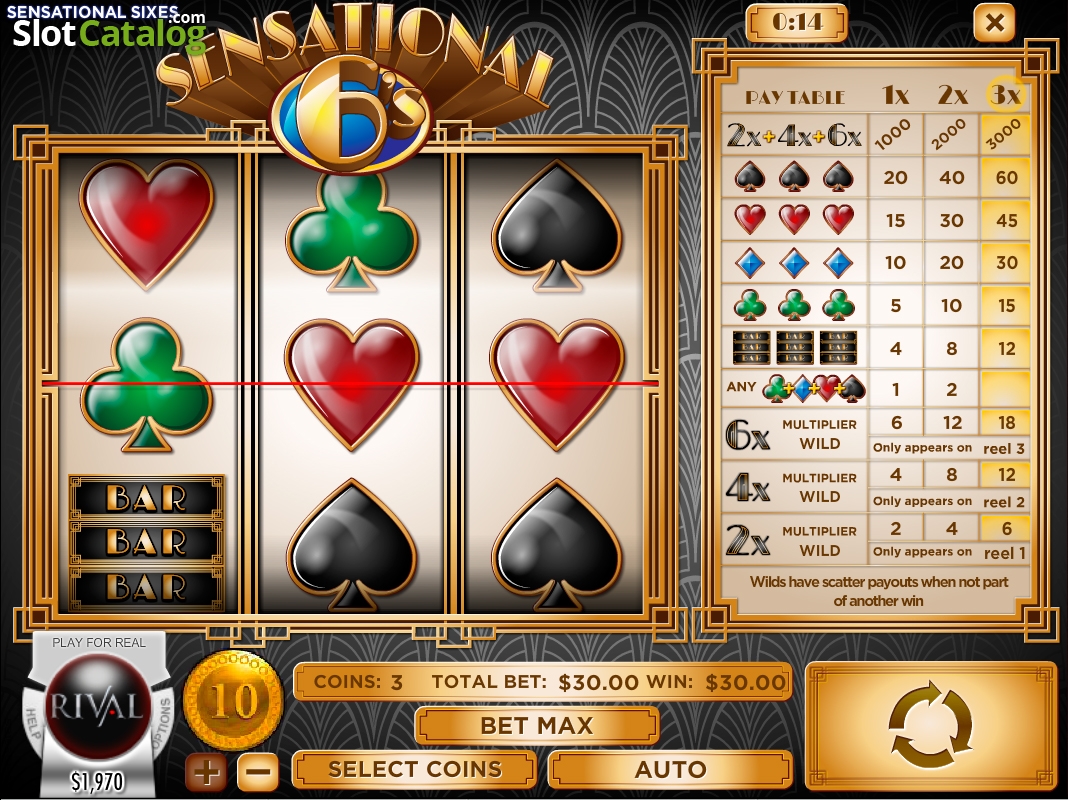The image size is (1068, 800).
Task: Click the green club on the payline
Action: click(x=146, y=385)
